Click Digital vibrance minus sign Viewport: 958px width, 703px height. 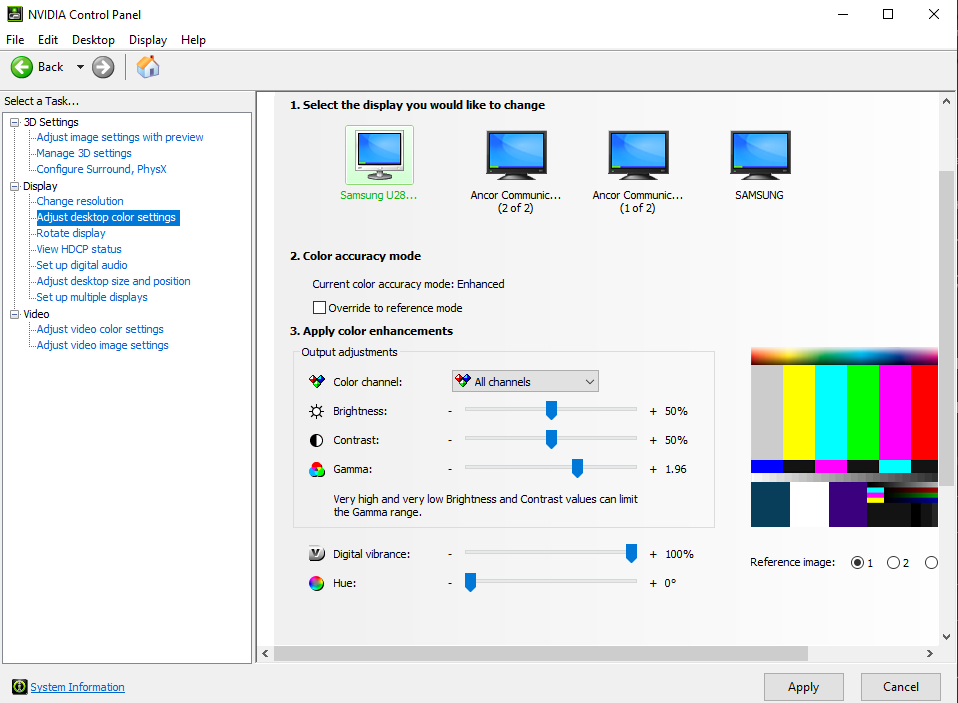[x=450, y=554]
